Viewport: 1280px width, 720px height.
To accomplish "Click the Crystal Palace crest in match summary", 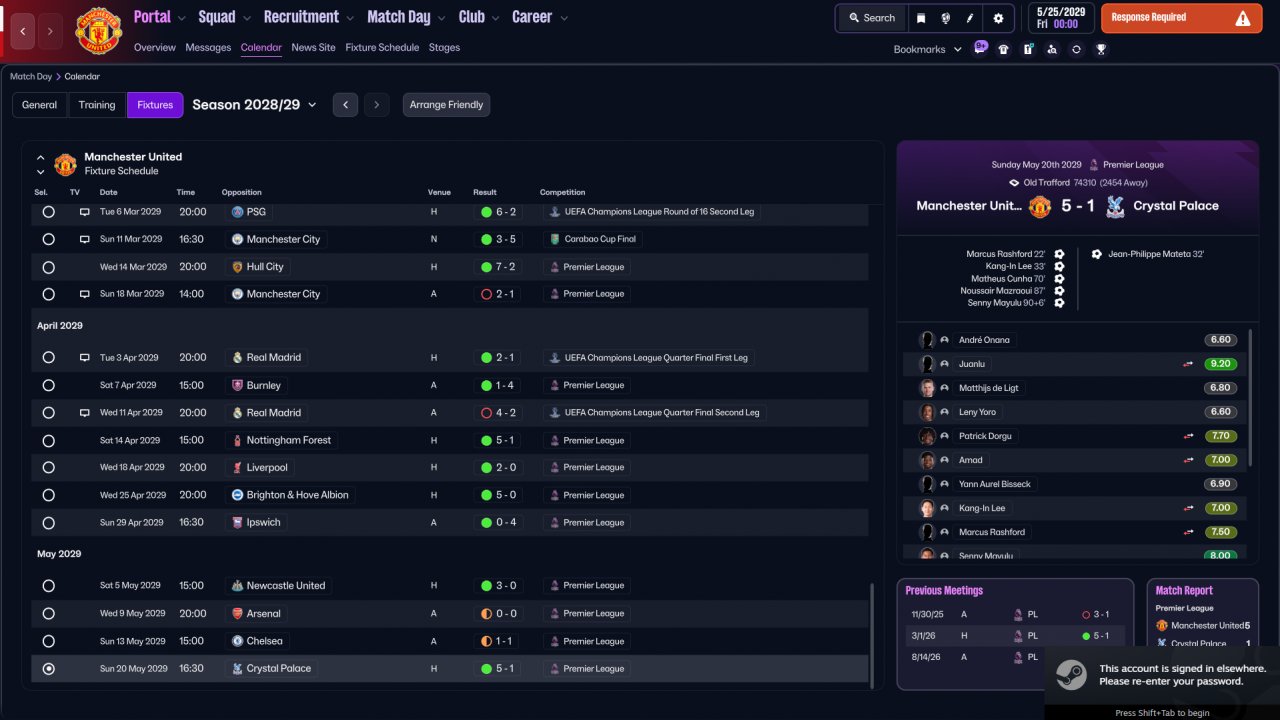I will pos(1115,206).
